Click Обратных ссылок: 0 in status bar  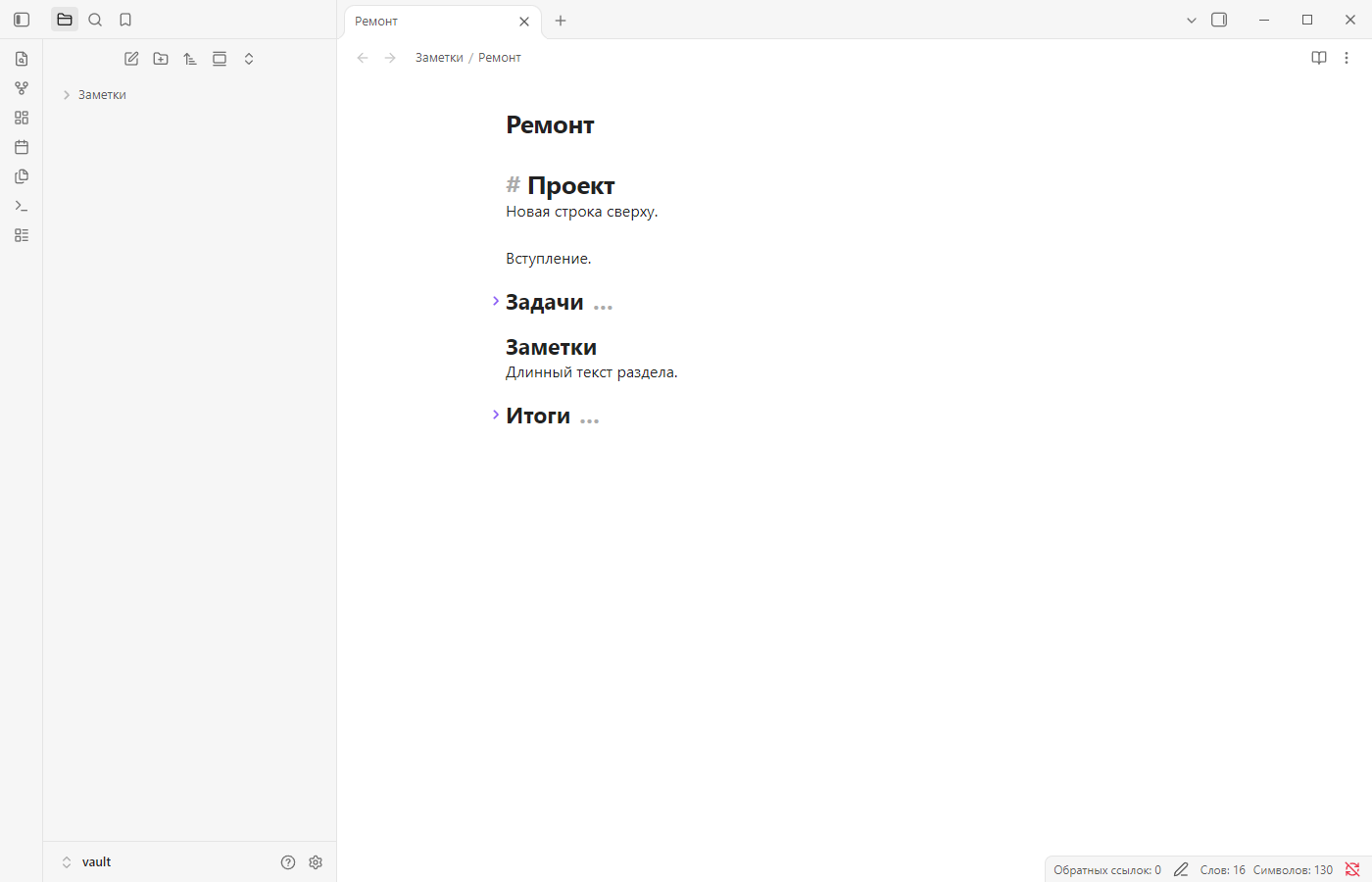click(x=1107, y=870)
